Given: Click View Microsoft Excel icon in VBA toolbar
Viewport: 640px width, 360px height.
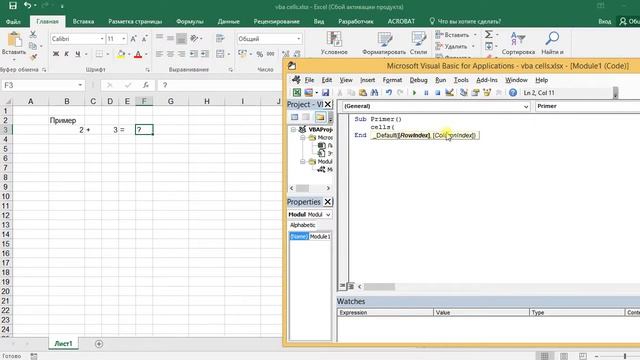Looking at the screenshot, I should pos(297,93).
